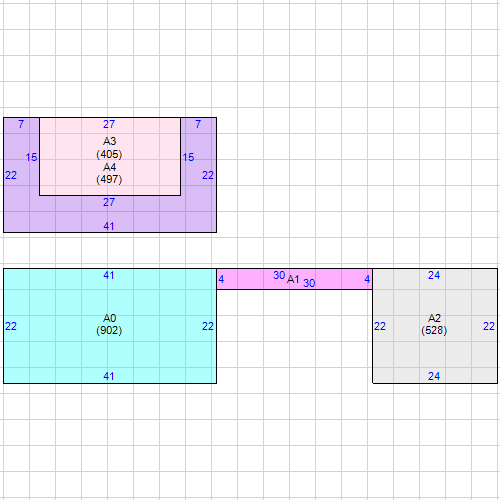Click the upper 30 dimension left of A1 label
This screenshot has width=500, height=500.
pos(279,275)
